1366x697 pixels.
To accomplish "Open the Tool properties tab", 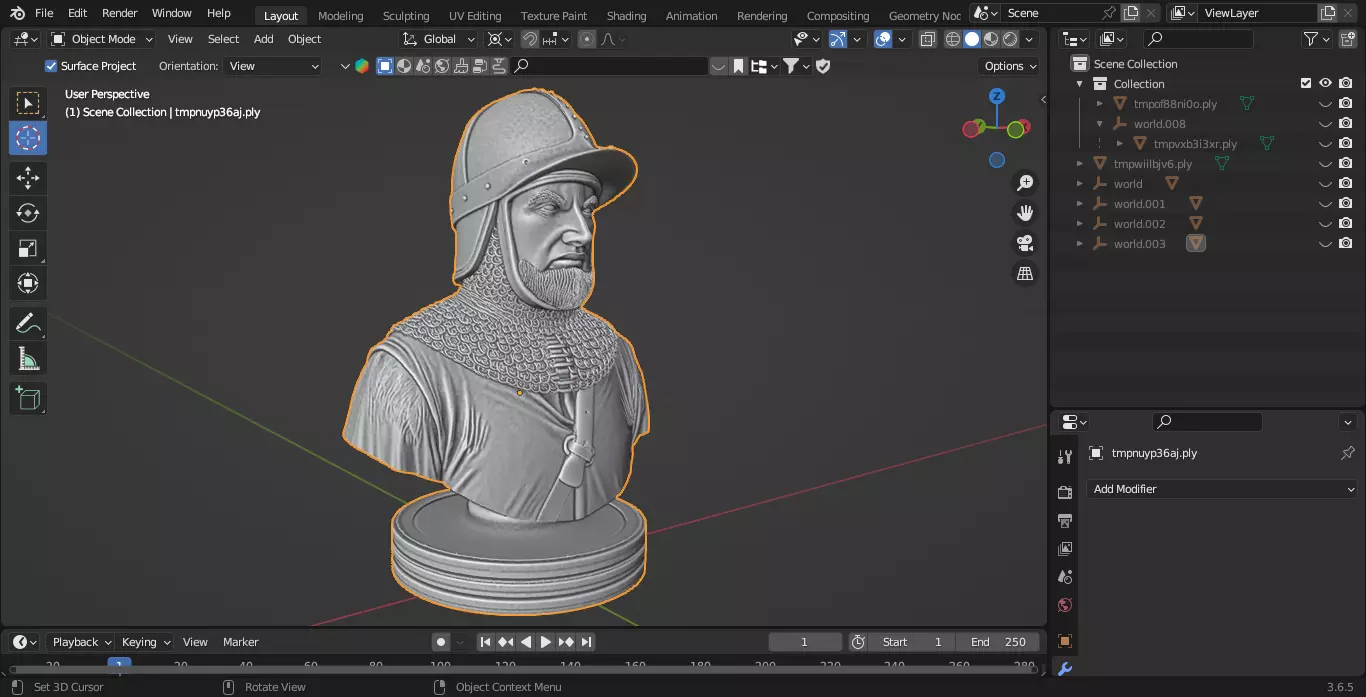I will tap(1065, 457).
